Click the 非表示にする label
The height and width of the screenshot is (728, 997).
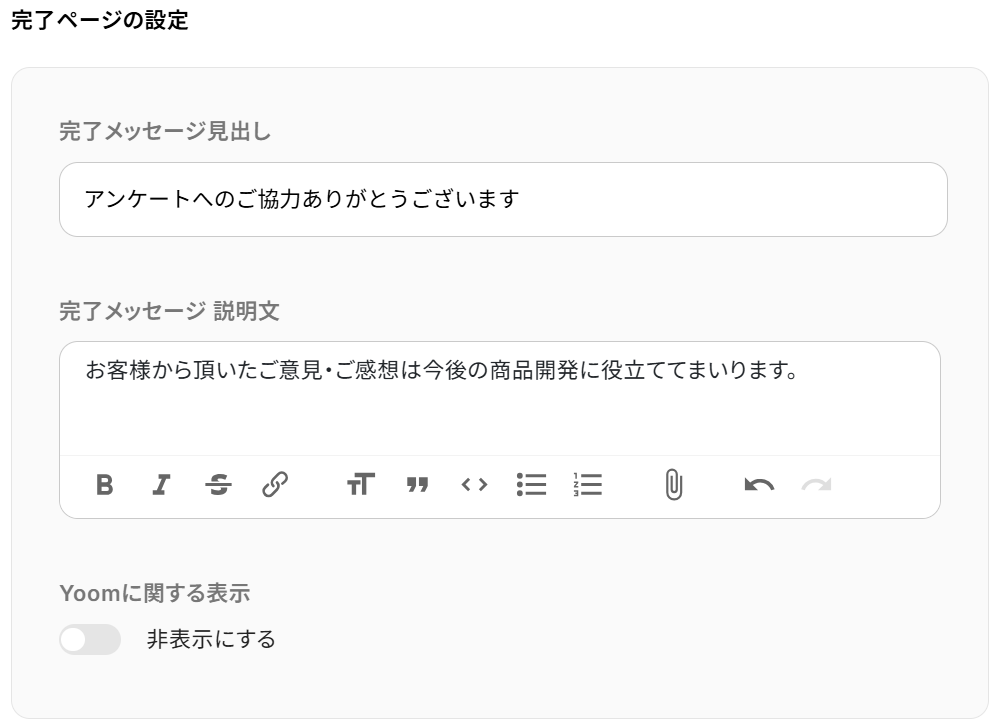click(212, 639)
